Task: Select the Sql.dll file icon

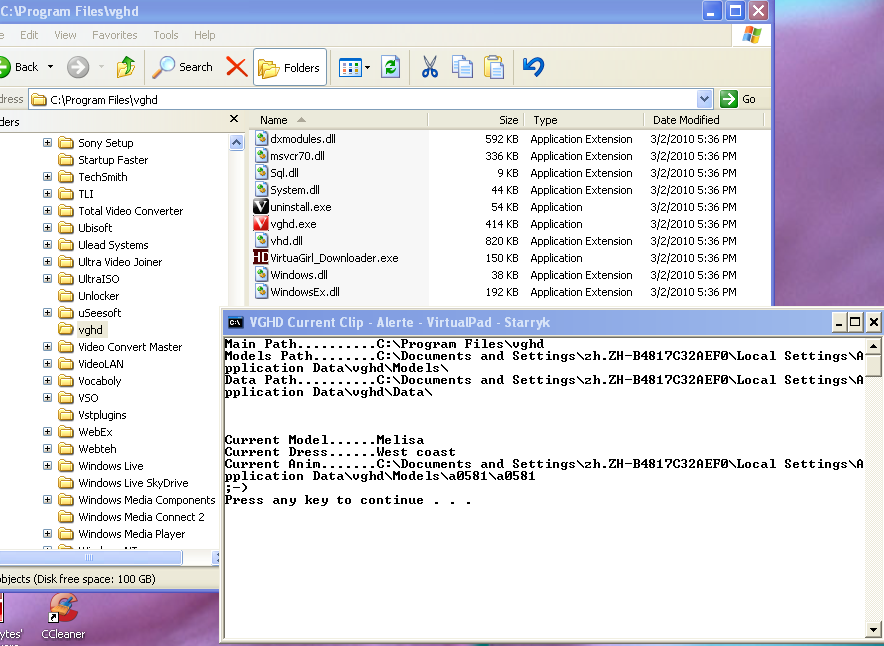Action: pyautogui.click(x=261, y=172)
